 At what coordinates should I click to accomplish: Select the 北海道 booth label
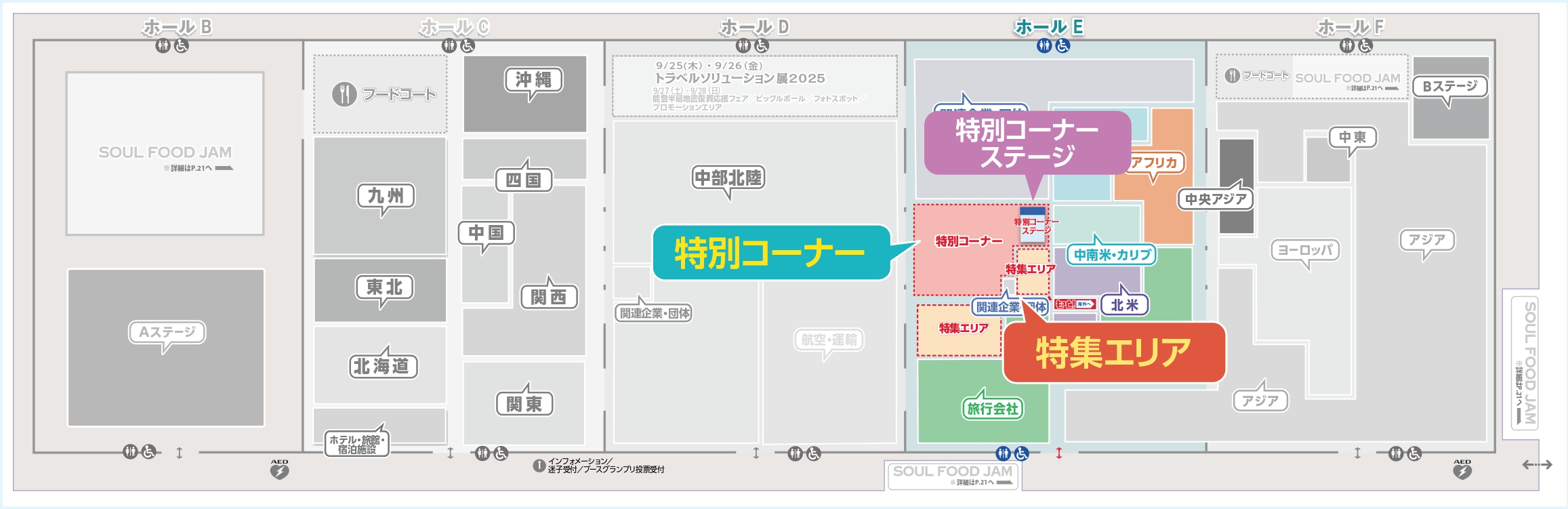pyautogui.click(x=383, y=366)
